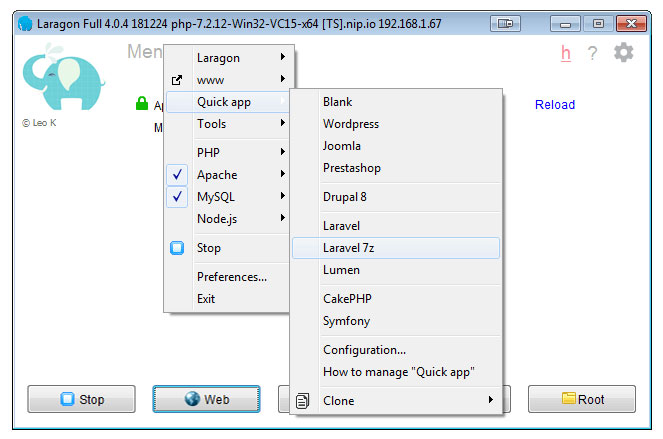The width and height of the screenshot is (663, 439).
Task: Click the Web button
Action: click(x=206, y=399)
